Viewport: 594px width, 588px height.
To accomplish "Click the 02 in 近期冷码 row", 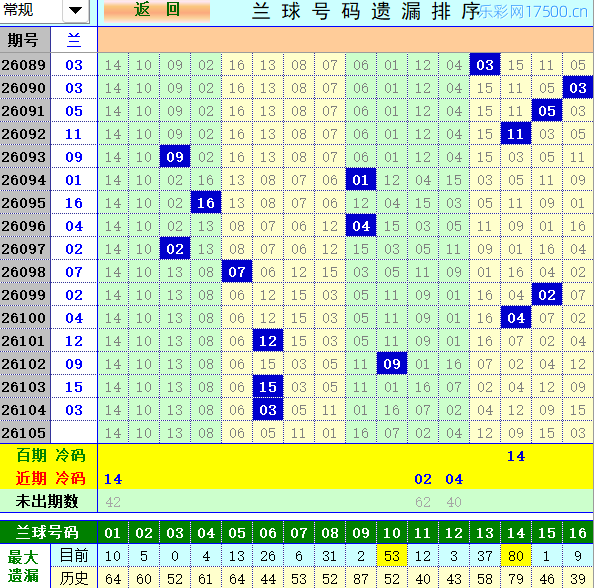I will (x=423, y=479).
